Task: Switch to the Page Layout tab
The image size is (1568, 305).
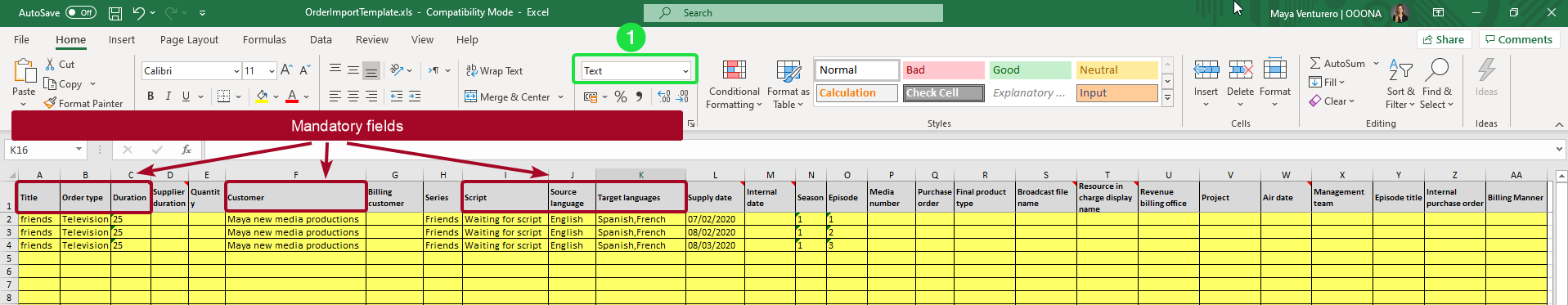Action: 189,39
